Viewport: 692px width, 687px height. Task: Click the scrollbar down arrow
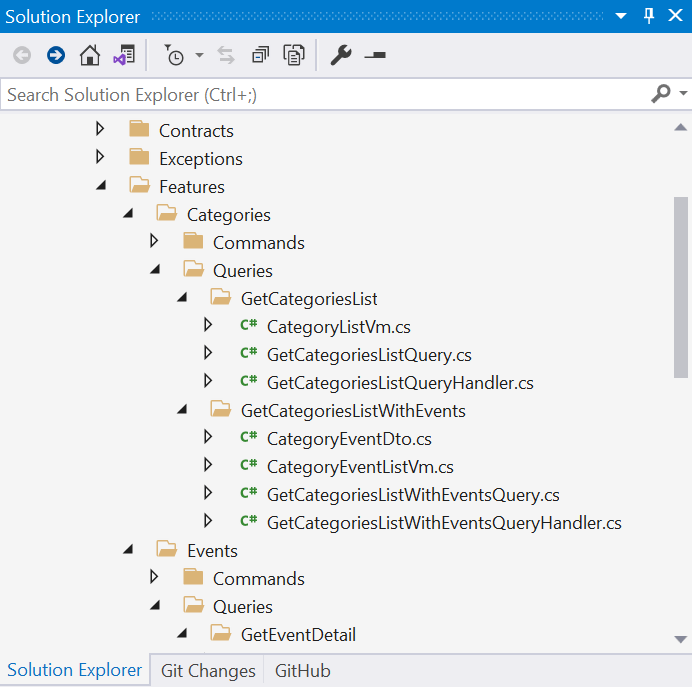(x=681, y=639)
